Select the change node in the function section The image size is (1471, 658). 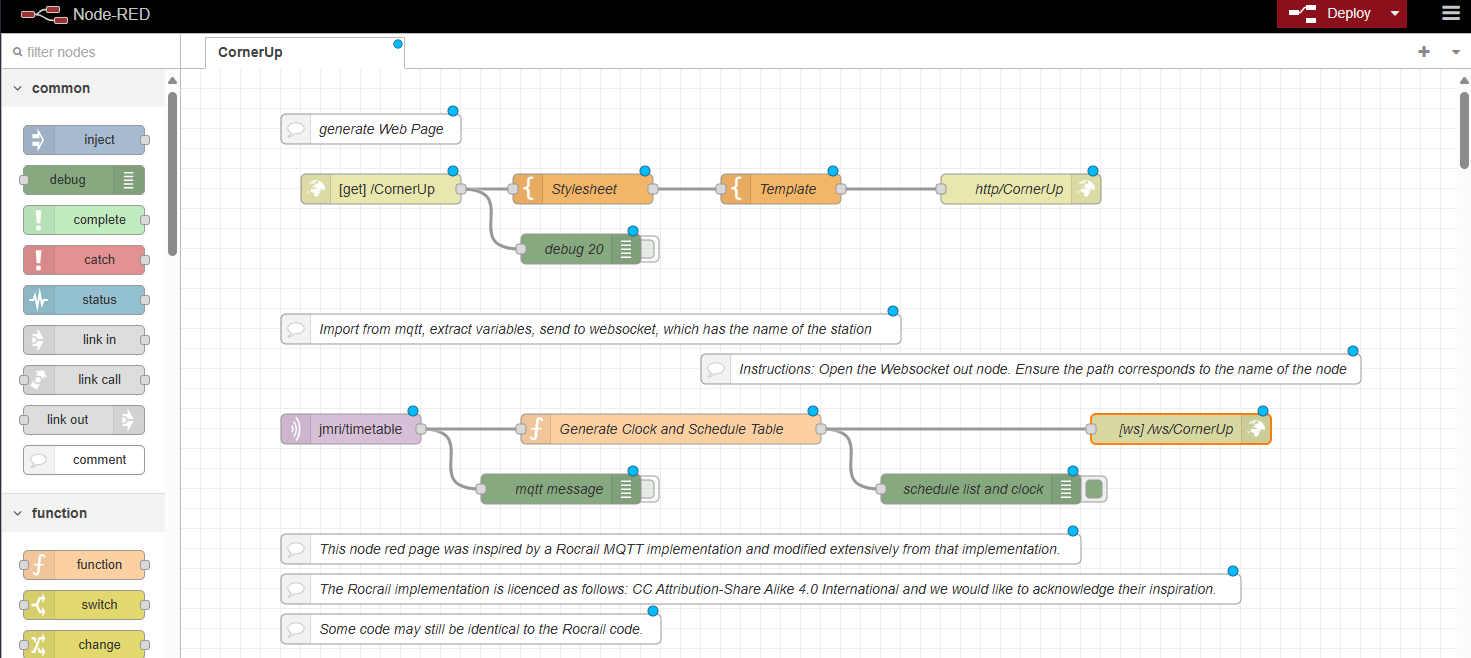pos(85,645)
